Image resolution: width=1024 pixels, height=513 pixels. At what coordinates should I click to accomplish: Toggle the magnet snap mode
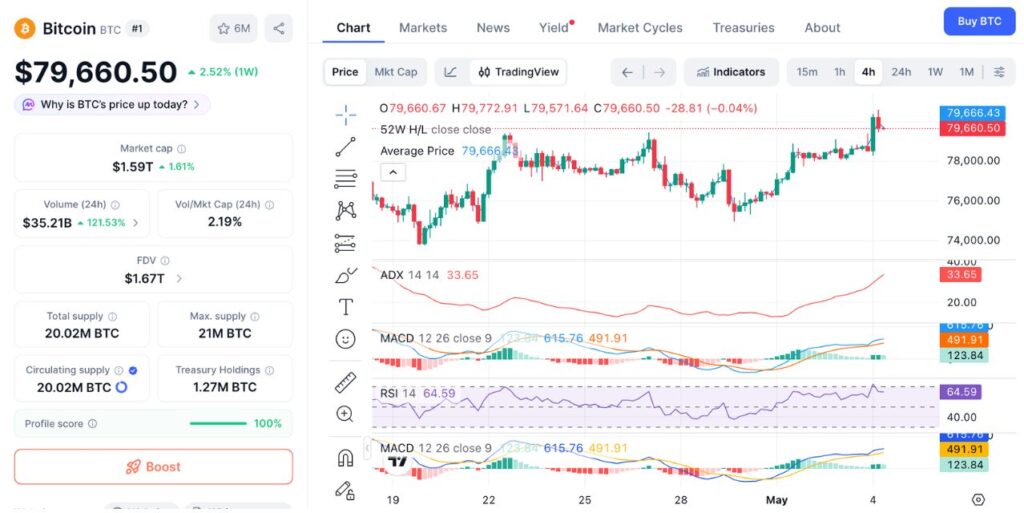pyautogui.click(x=345, y=458)
